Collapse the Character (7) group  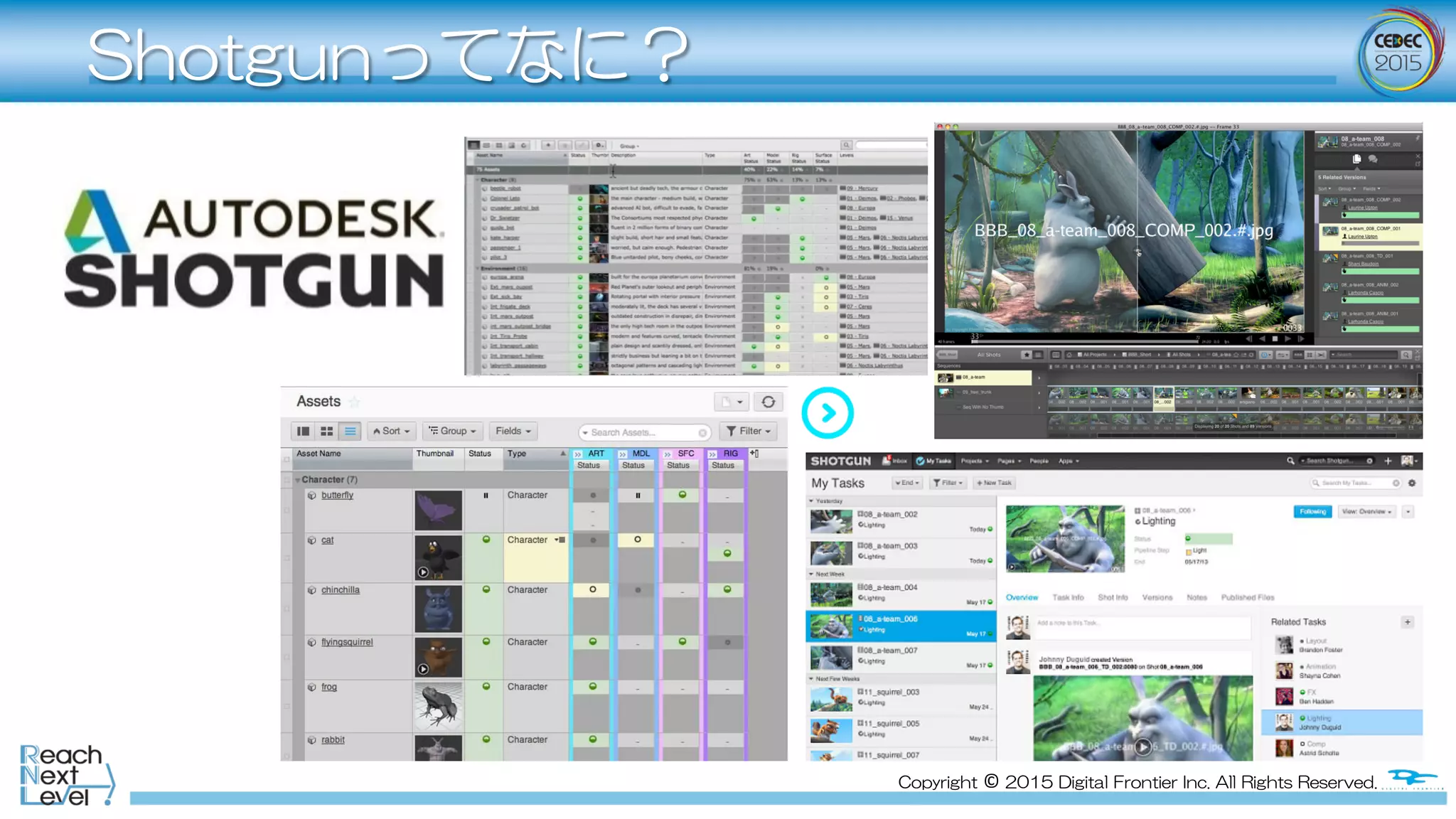click(x=298, y=480)
